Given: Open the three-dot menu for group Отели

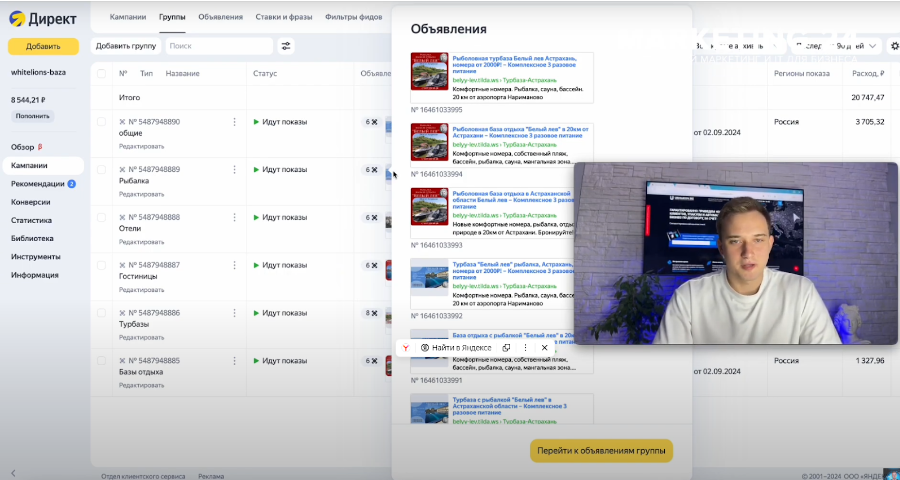Looking at the screenshot, I should [x=234, y=217].
